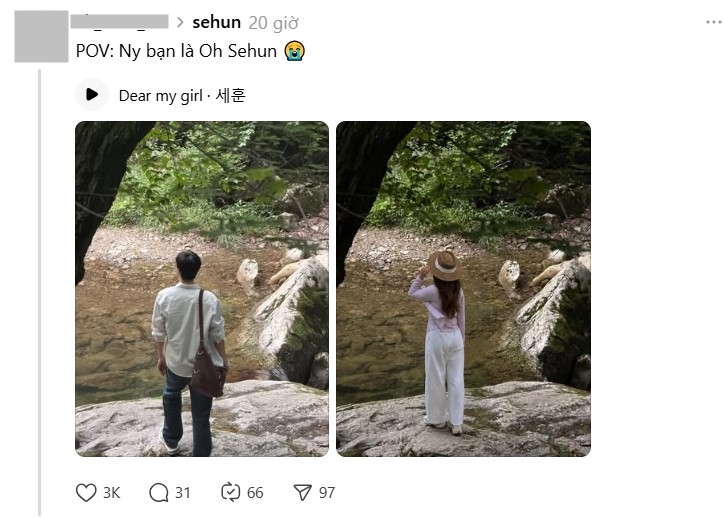Screen dimensions: 724x517
Task: Share the post with the paper plane icon
Action: click(302, 493)
